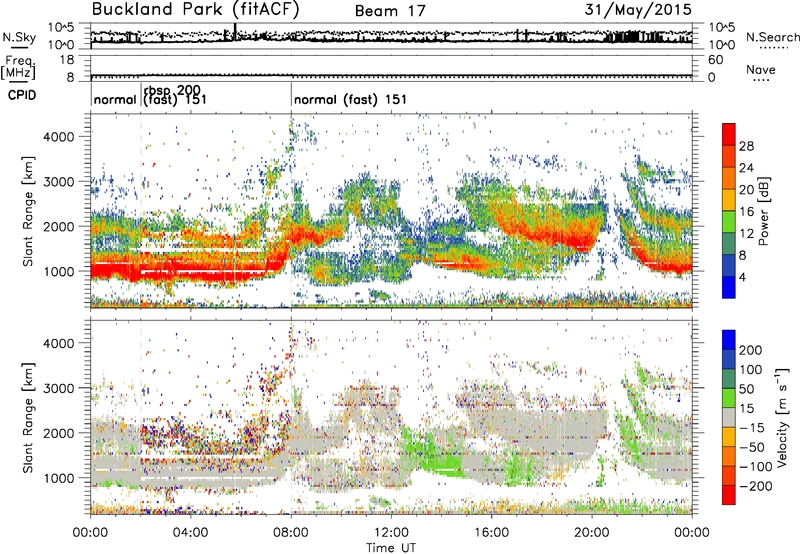800x554 pixels.
Task: Click the blue bottom of the Power colorbar
Action: pos(729,287)
